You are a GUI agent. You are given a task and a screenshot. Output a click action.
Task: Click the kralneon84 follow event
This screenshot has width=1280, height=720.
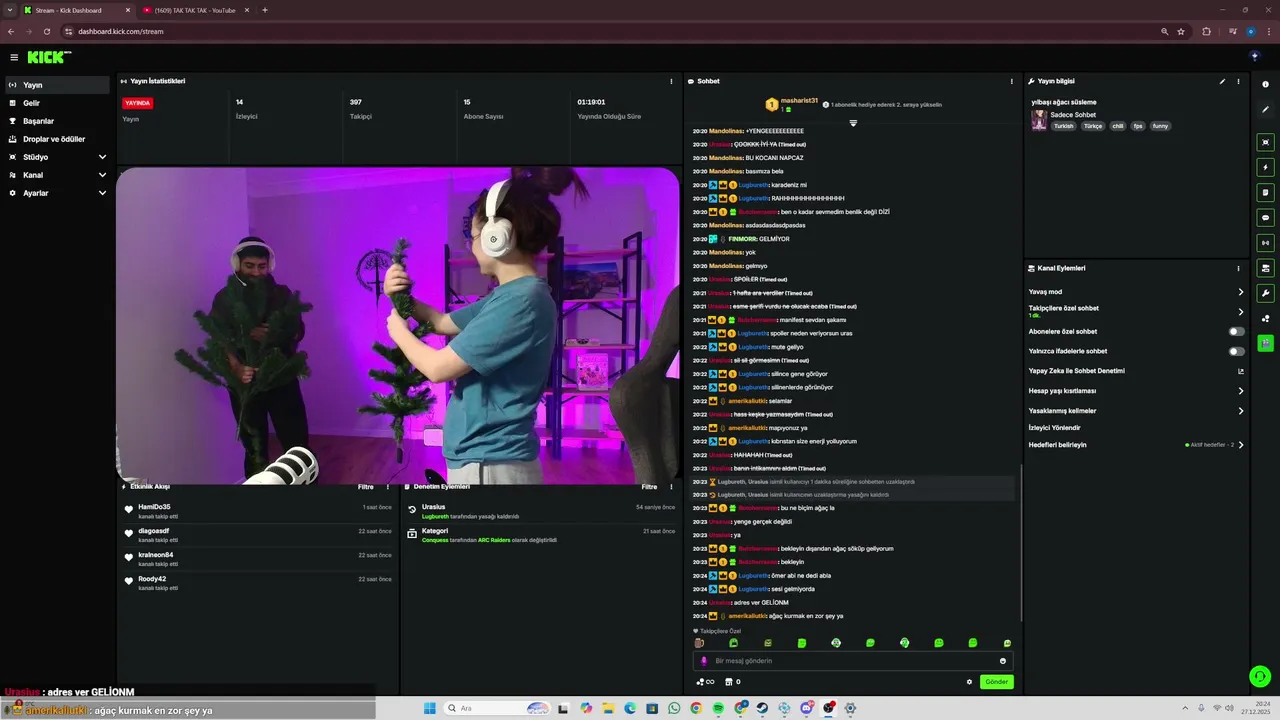258,559
